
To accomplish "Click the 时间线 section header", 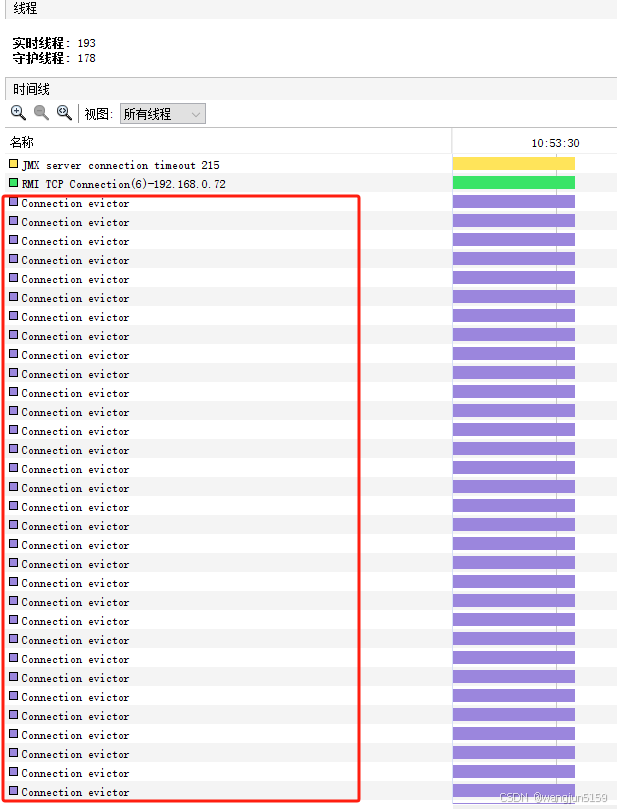I will [x=31, y=89].
